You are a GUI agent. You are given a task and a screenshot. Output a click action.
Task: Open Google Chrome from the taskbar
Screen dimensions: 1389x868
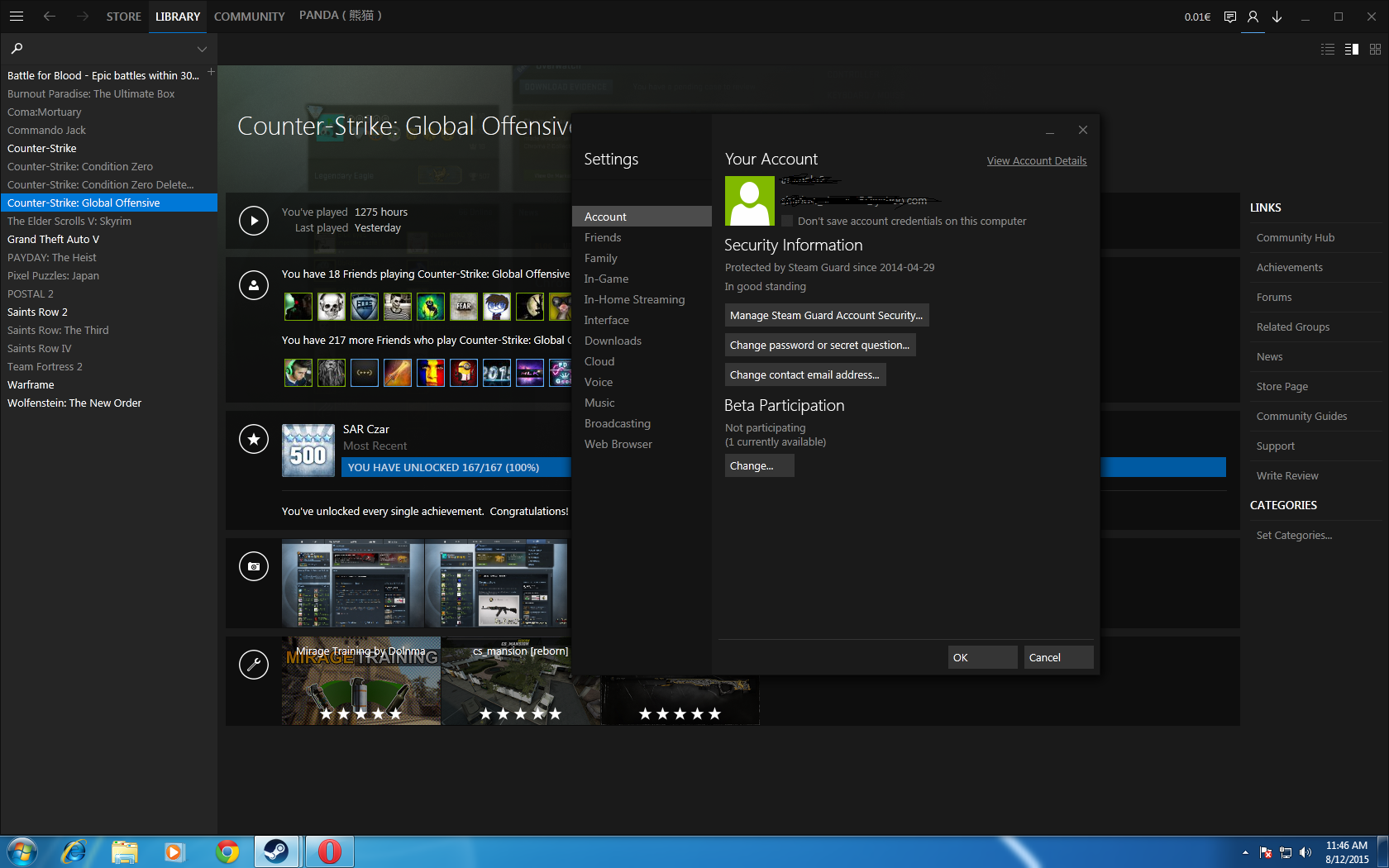tap(227, 851)
